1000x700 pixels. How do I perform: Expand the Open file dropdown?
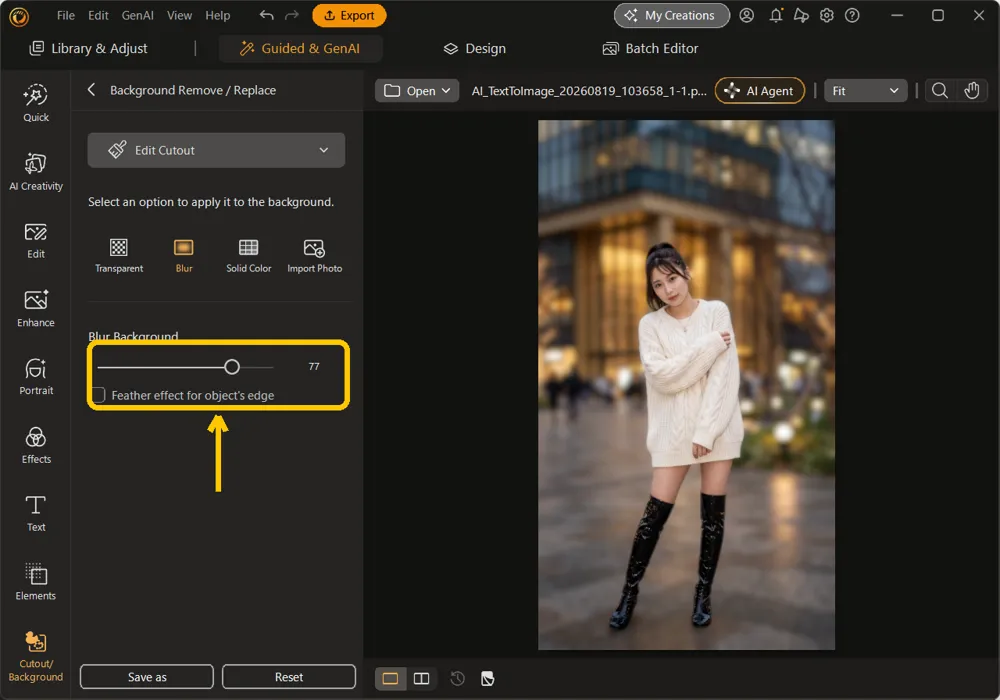417,91
